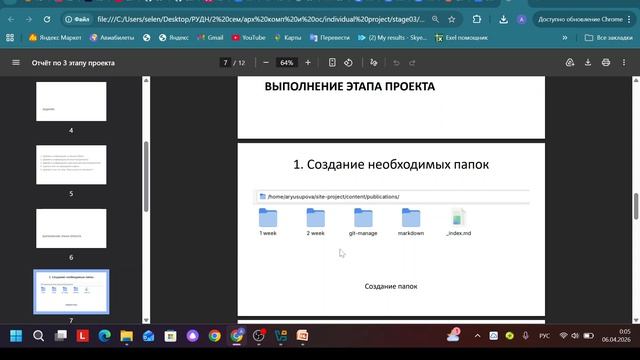Image resolution: width=640 pixels, height=360 pixels.
Task: Open the Все закладки folder
Action: coord(609,38)
